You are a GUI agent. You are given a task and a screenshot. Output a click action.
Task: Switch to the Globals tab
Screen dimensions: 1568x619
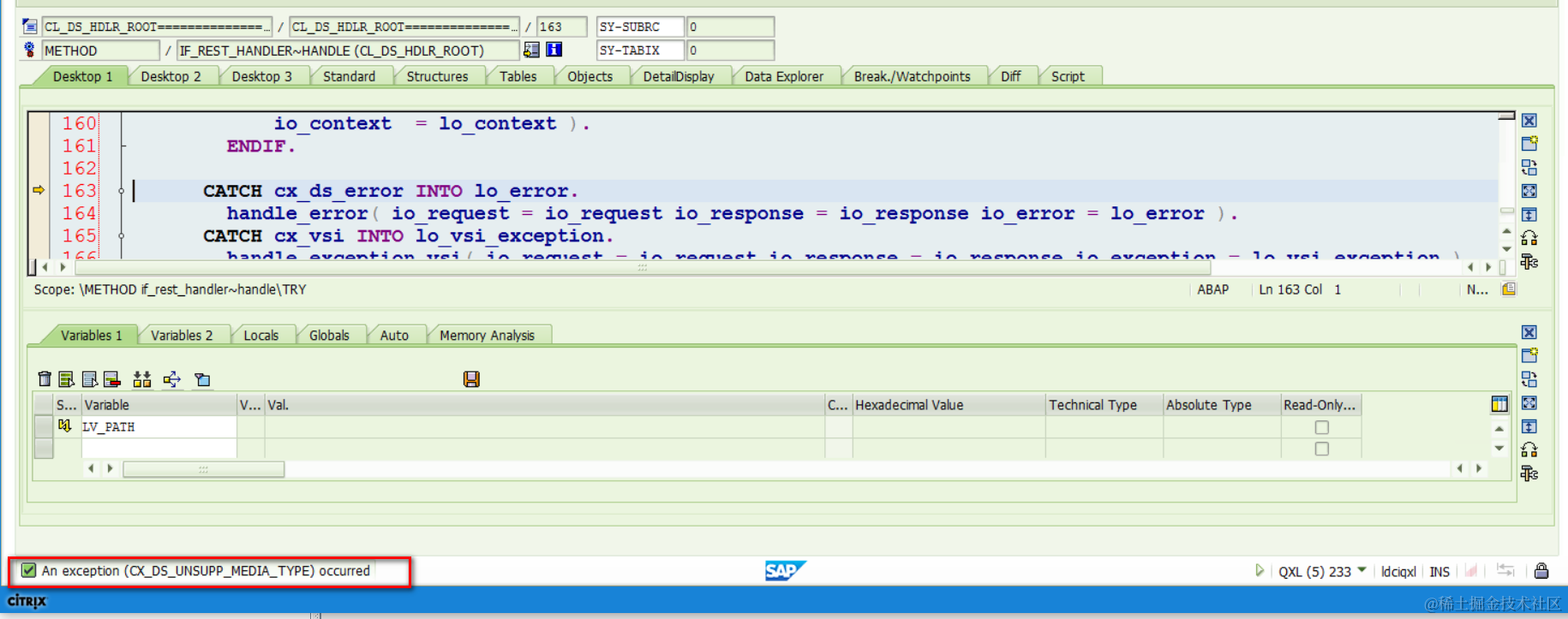tap(329, 336)
